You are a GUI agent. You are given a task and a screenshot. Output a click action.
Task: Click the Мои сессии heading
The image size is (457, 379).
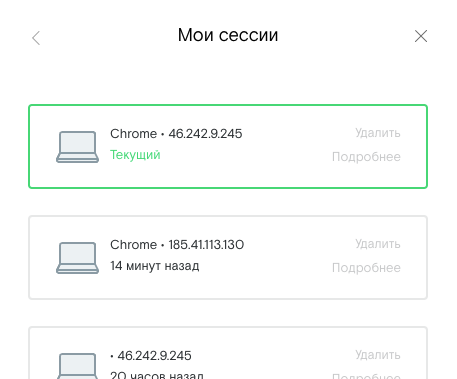pyautogui.click(x=228, y=35)
